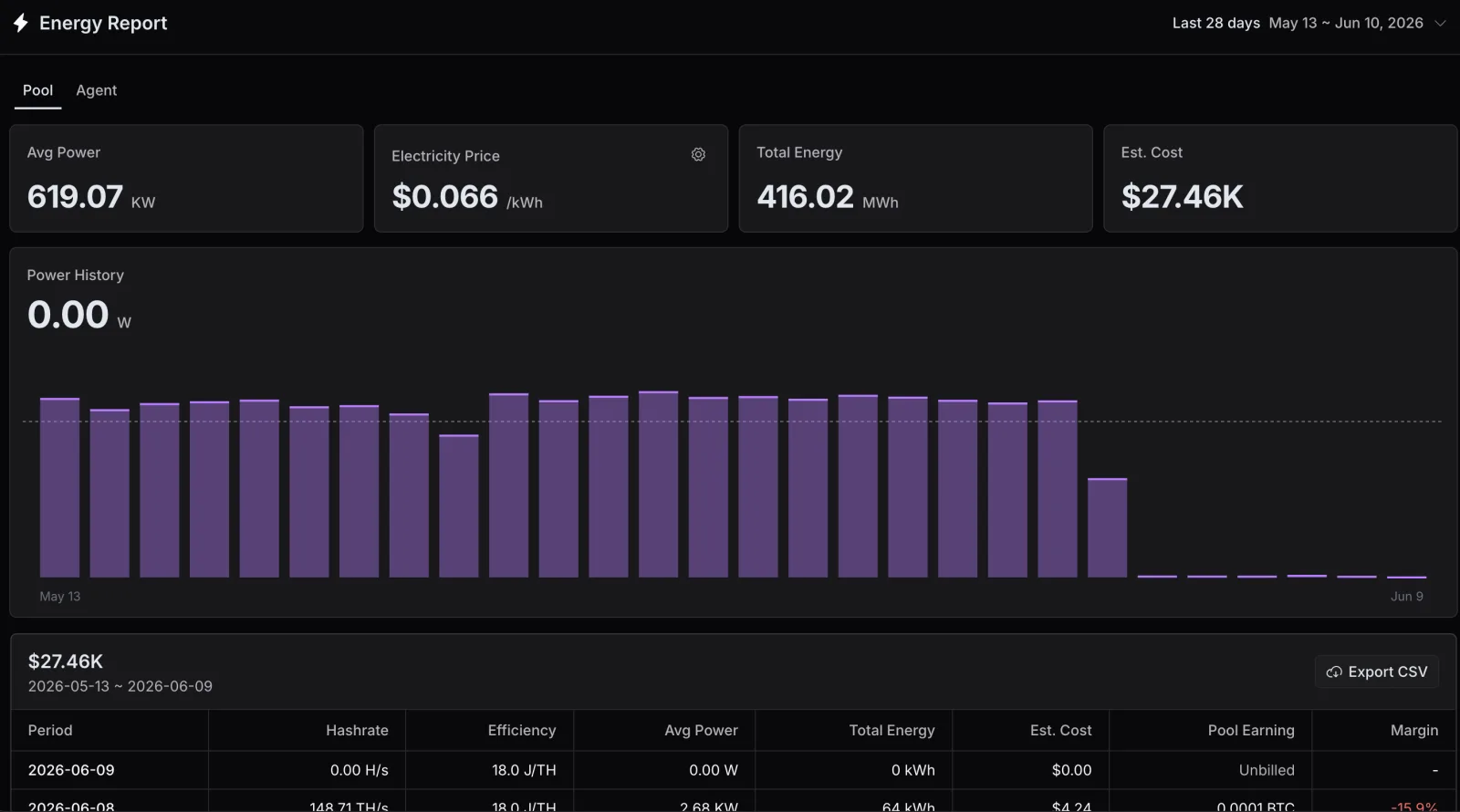
Task: Click the date range 2026-05-13 ~ 2026-06-09 text
Action: tap(120, 686)
